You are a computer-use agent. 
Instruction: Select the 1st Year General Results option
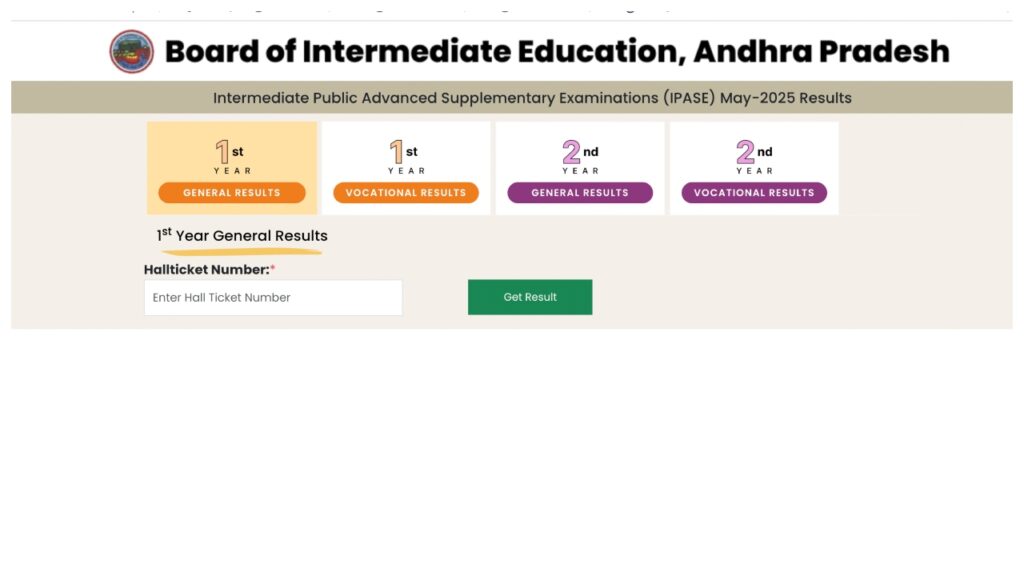pyautogui.click(x=231, y=192)
